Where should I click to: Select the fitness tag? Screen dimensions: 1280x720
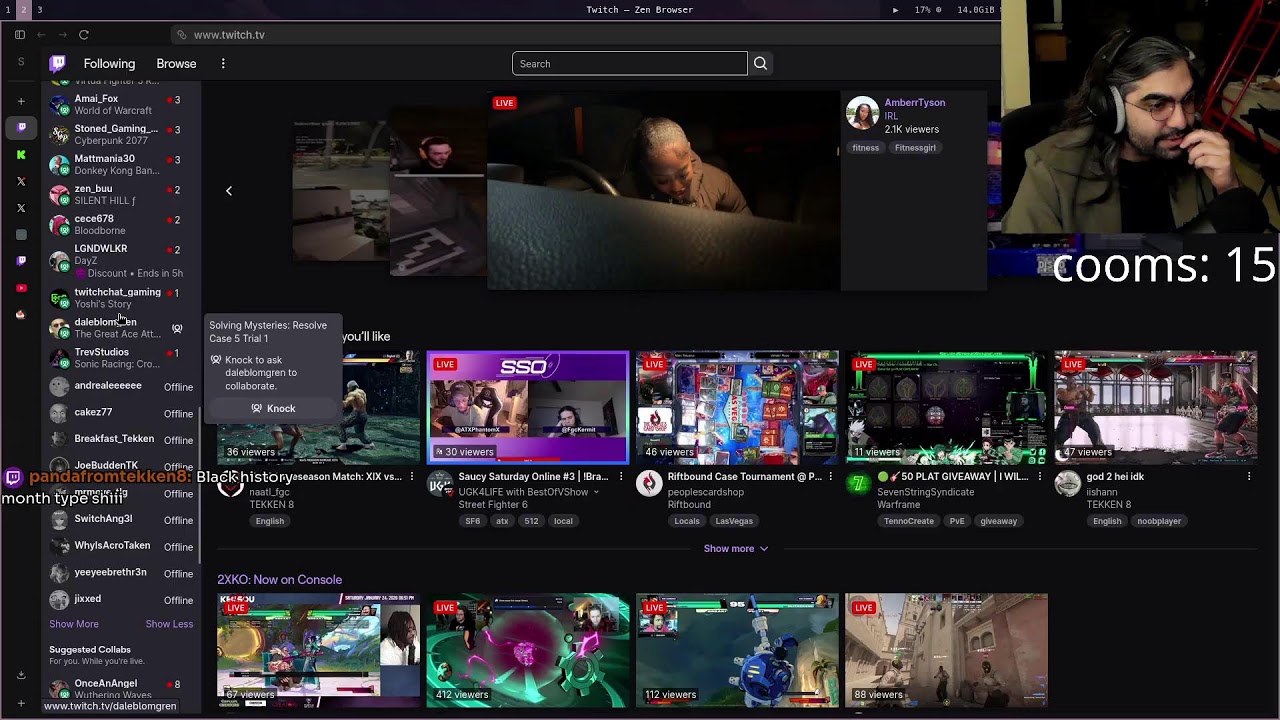coord(866,148)
